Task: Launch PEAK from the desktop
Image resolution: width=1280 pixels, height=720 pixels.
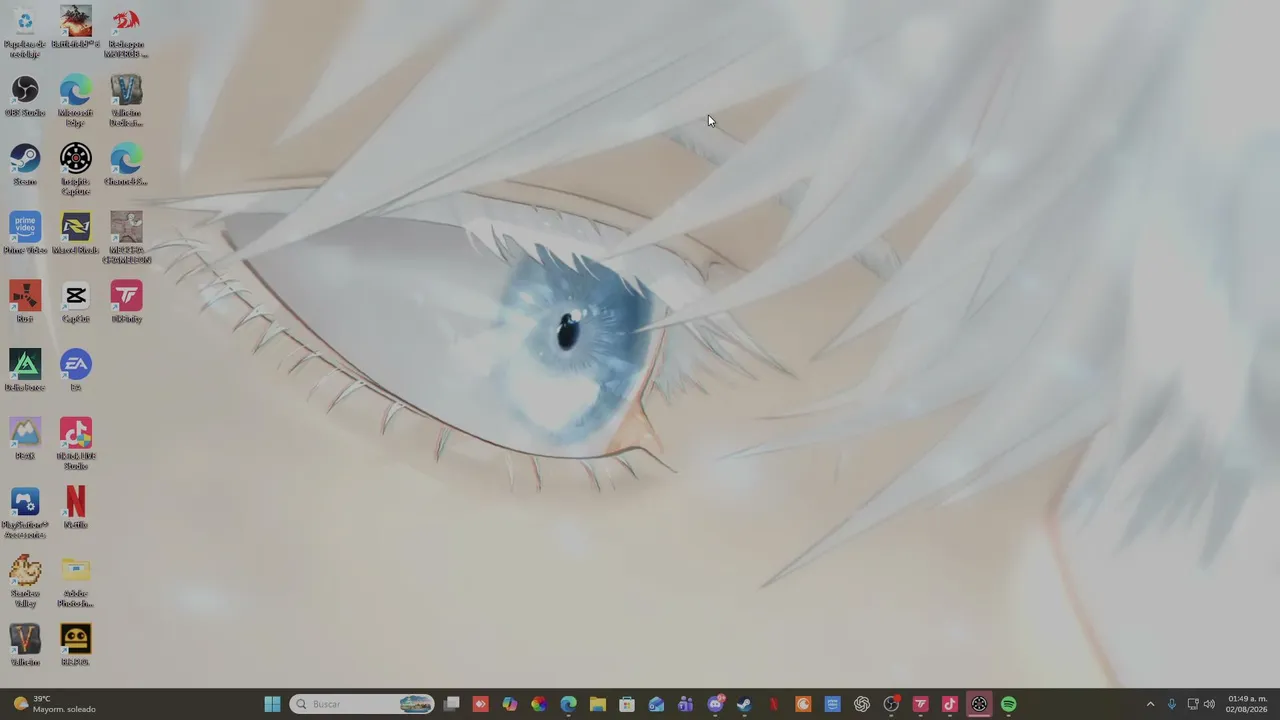Action: [x=25, y=439]
